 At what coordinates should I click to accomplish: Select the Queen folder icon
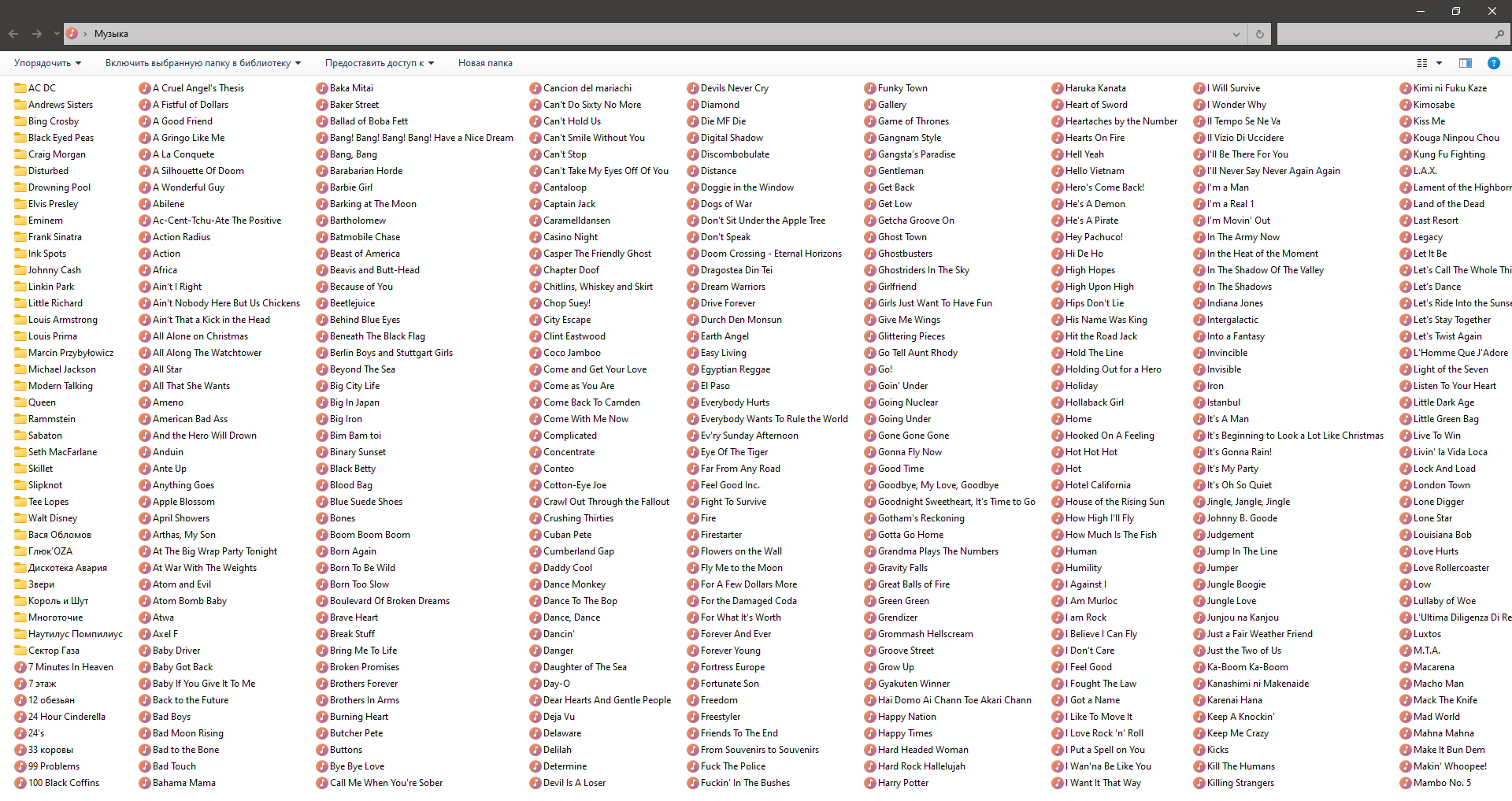click(20, 402)
